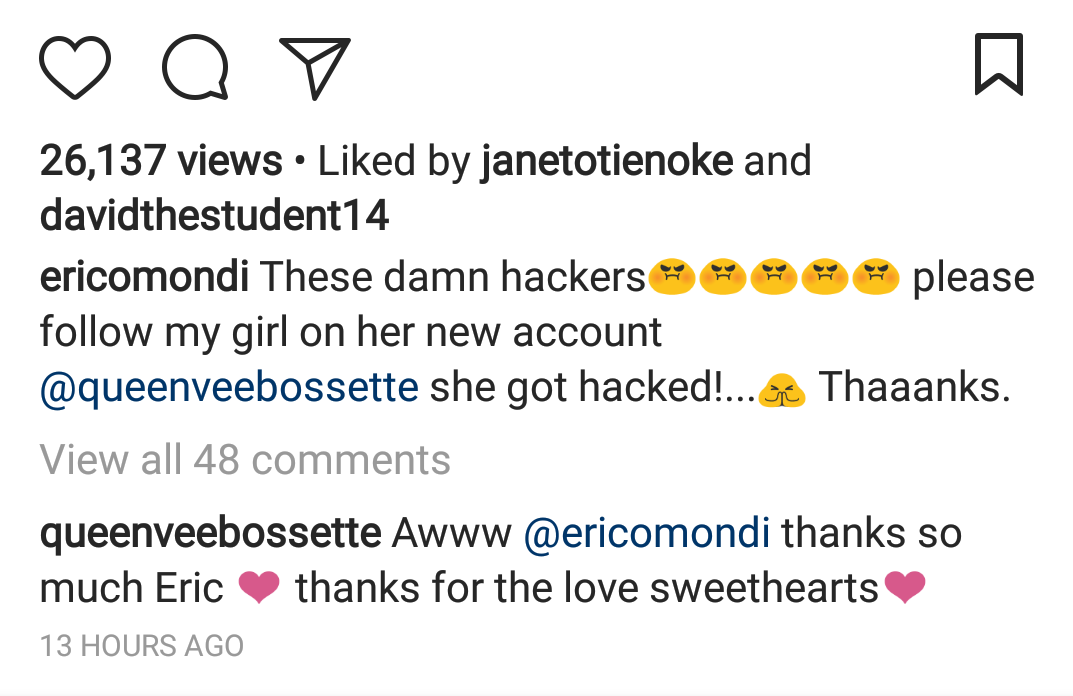The height and width of the screenshot is (696, 1073).
Task: Click the @ericomondi mention in the comment
Action: click(647, 533)
